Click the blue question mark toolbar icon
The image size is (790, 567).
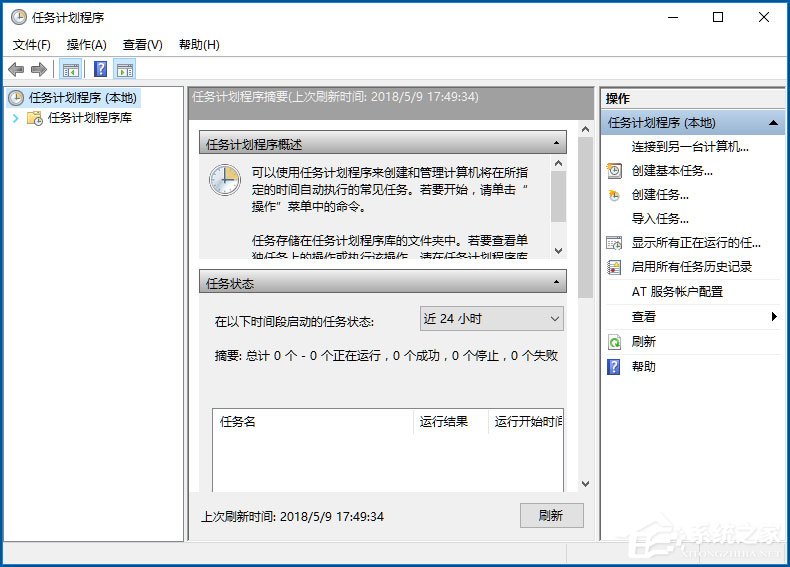click(101, 69)
